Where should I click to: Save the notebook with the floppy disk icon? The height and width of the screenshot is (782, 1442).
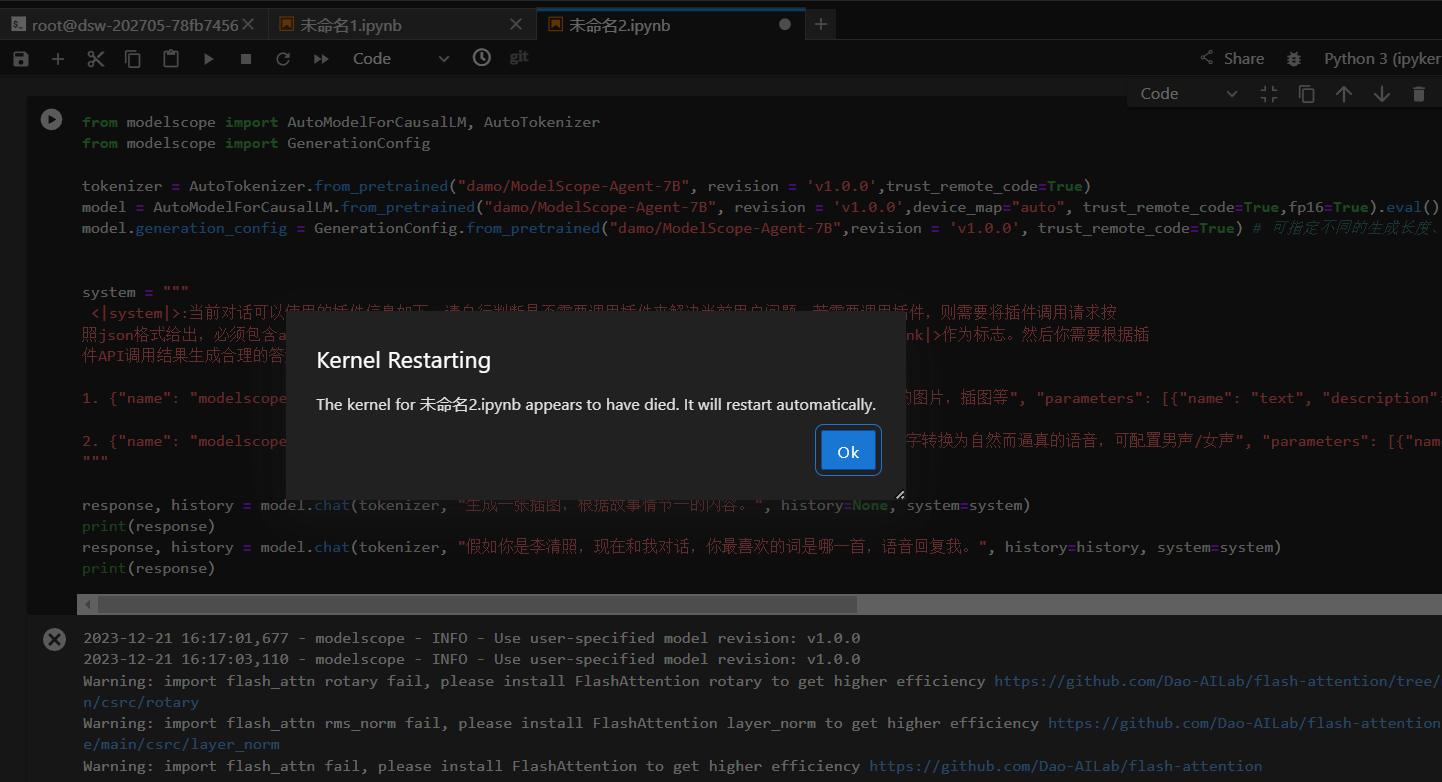20,59
